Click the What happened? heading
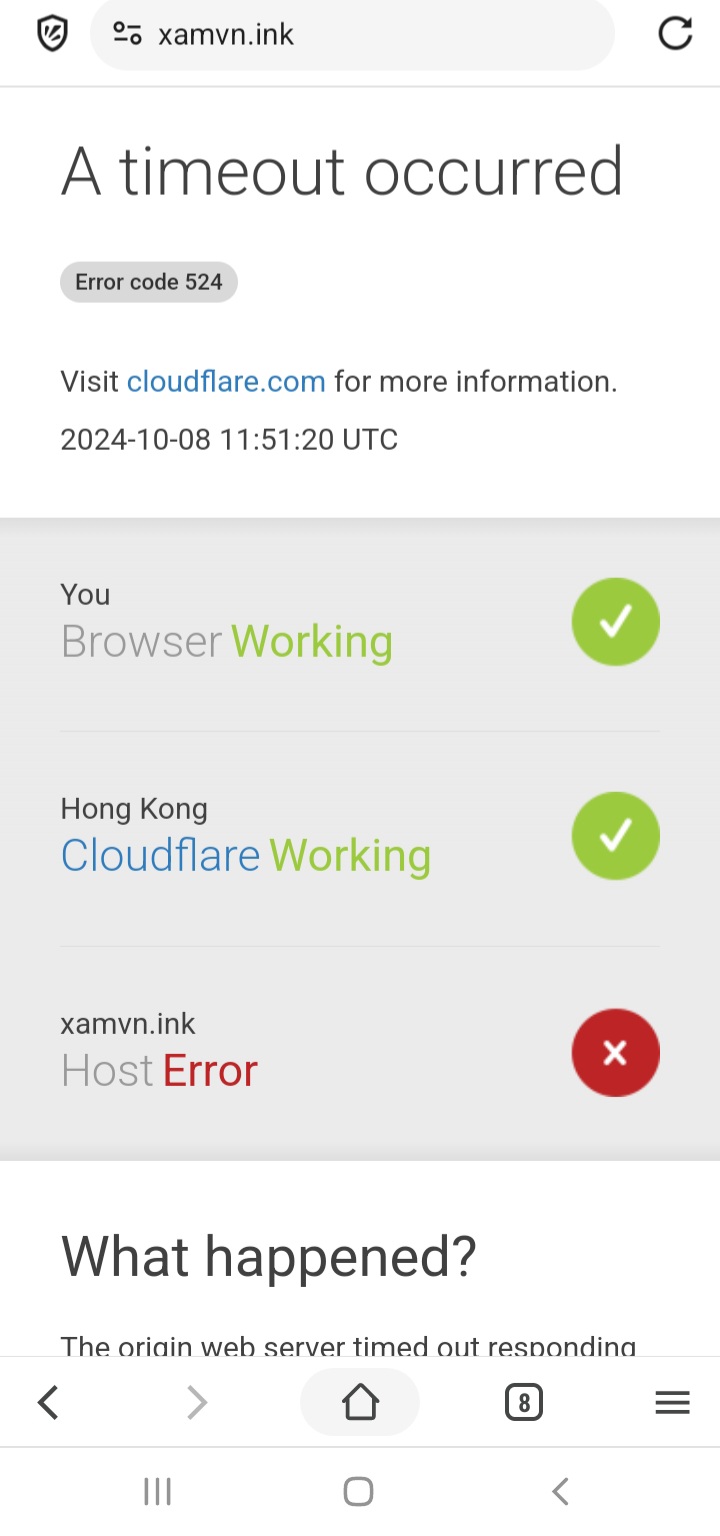The height and width of the screenshot is (1536, 720). [269, 1258]
